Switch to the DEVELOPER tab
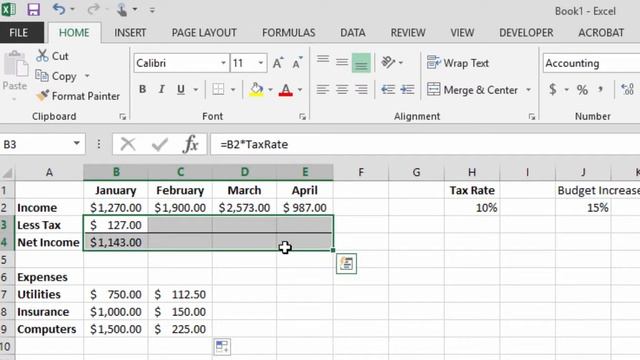The width and height of the screenshot is (640, 360). coord(526,33)
